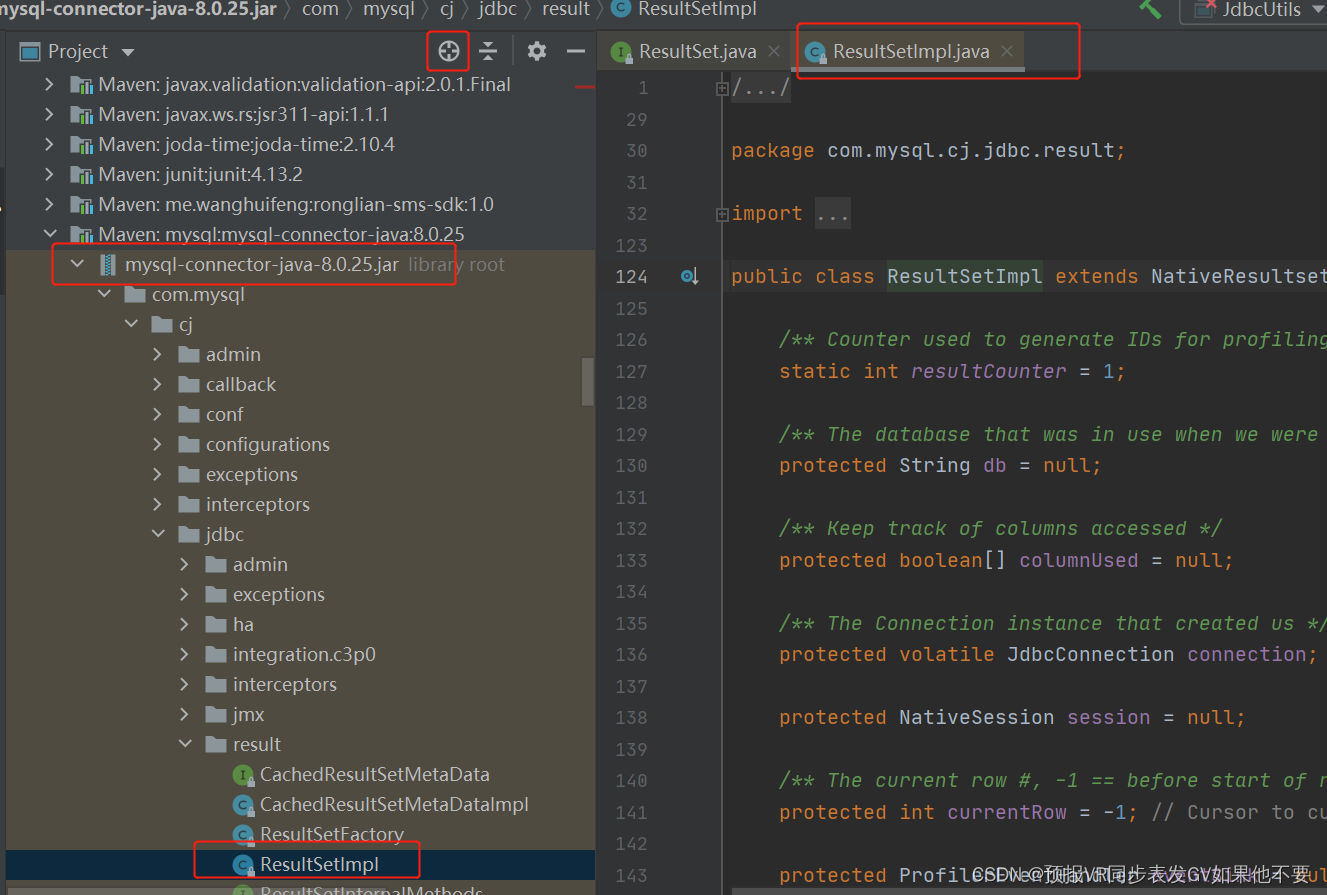Select the ResultSetImpl class icon in tree
The height and width of the screenshot is (895, 1327).
pyautogui.click(x=243, y=860)
